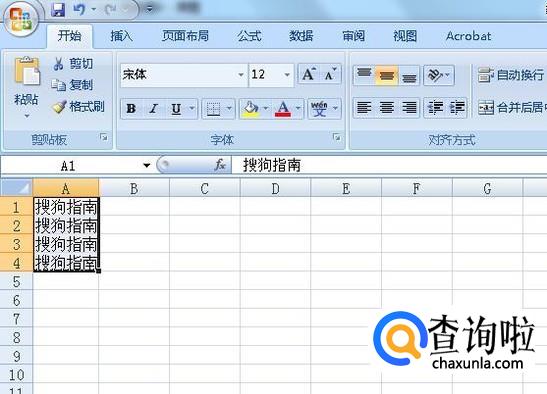
Task: Click the Decrease Font Size icon
Action: [330, 74]
